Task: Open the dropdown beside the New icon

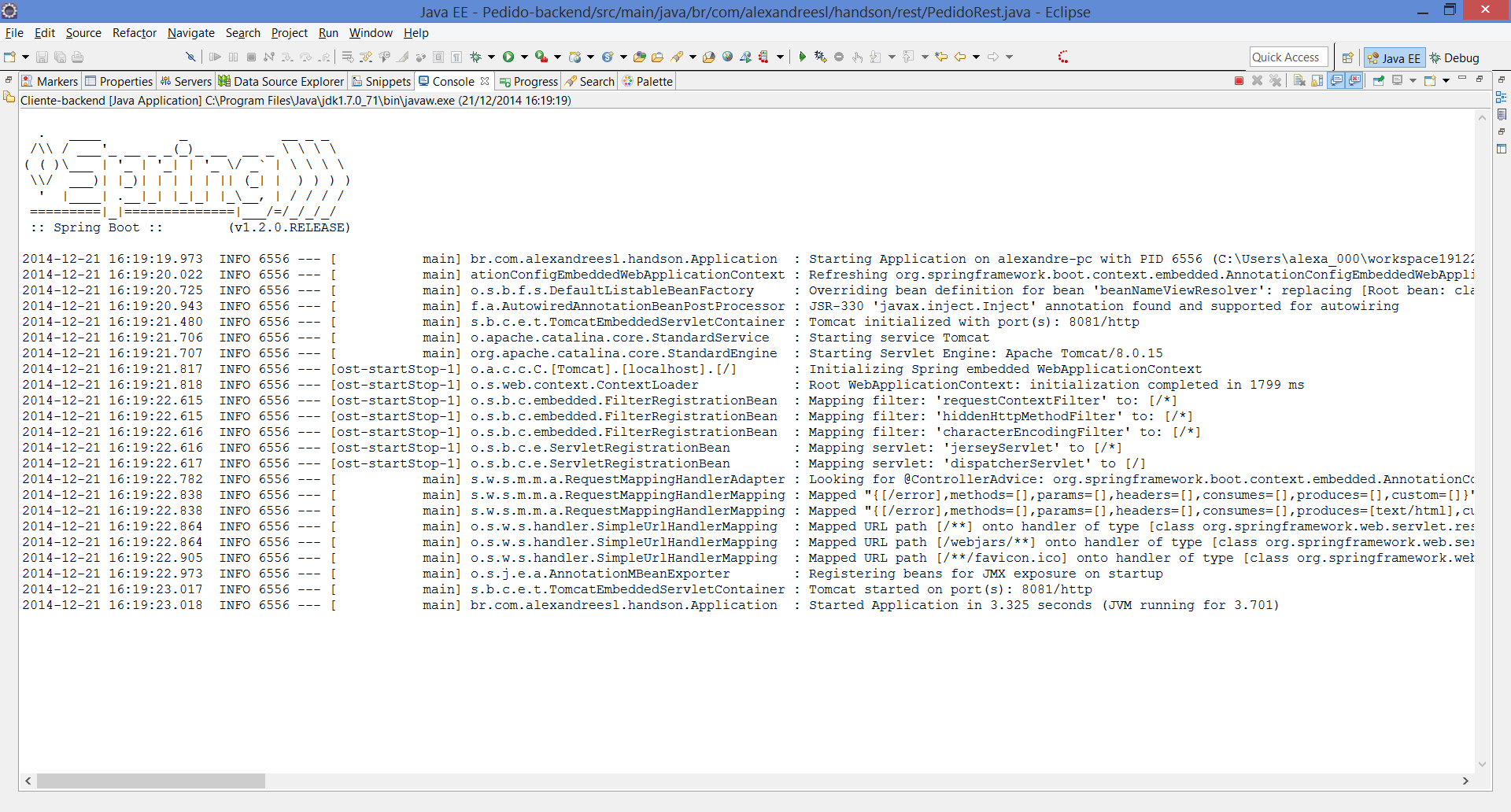Action: point(25,57)
